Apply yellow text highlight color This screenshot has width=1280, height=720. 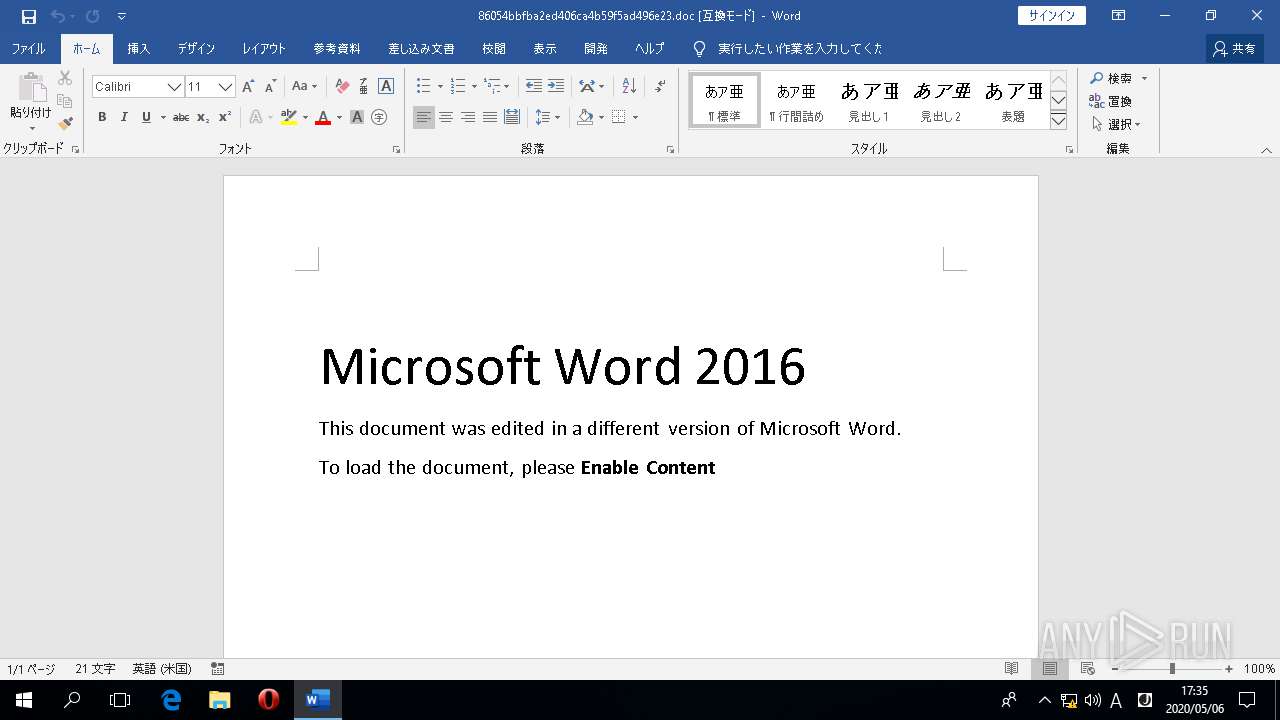[x=288, y=117]
